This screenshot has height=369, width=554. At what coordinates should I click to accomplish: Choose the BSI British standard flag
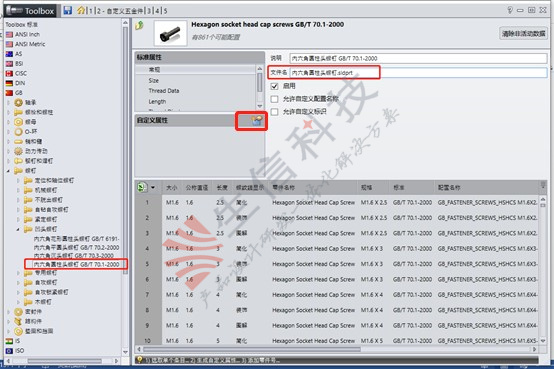coord(10,64)
